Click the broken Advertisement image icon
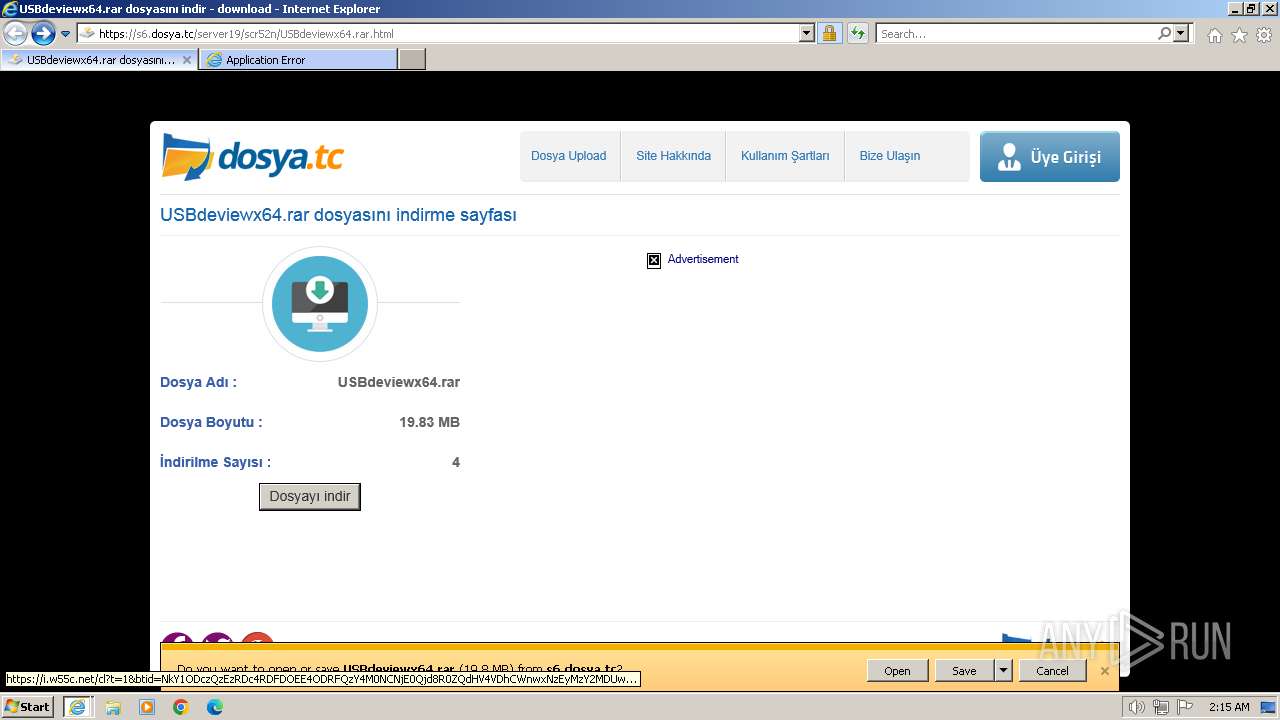1280x720 pixels. coord(654,260)
